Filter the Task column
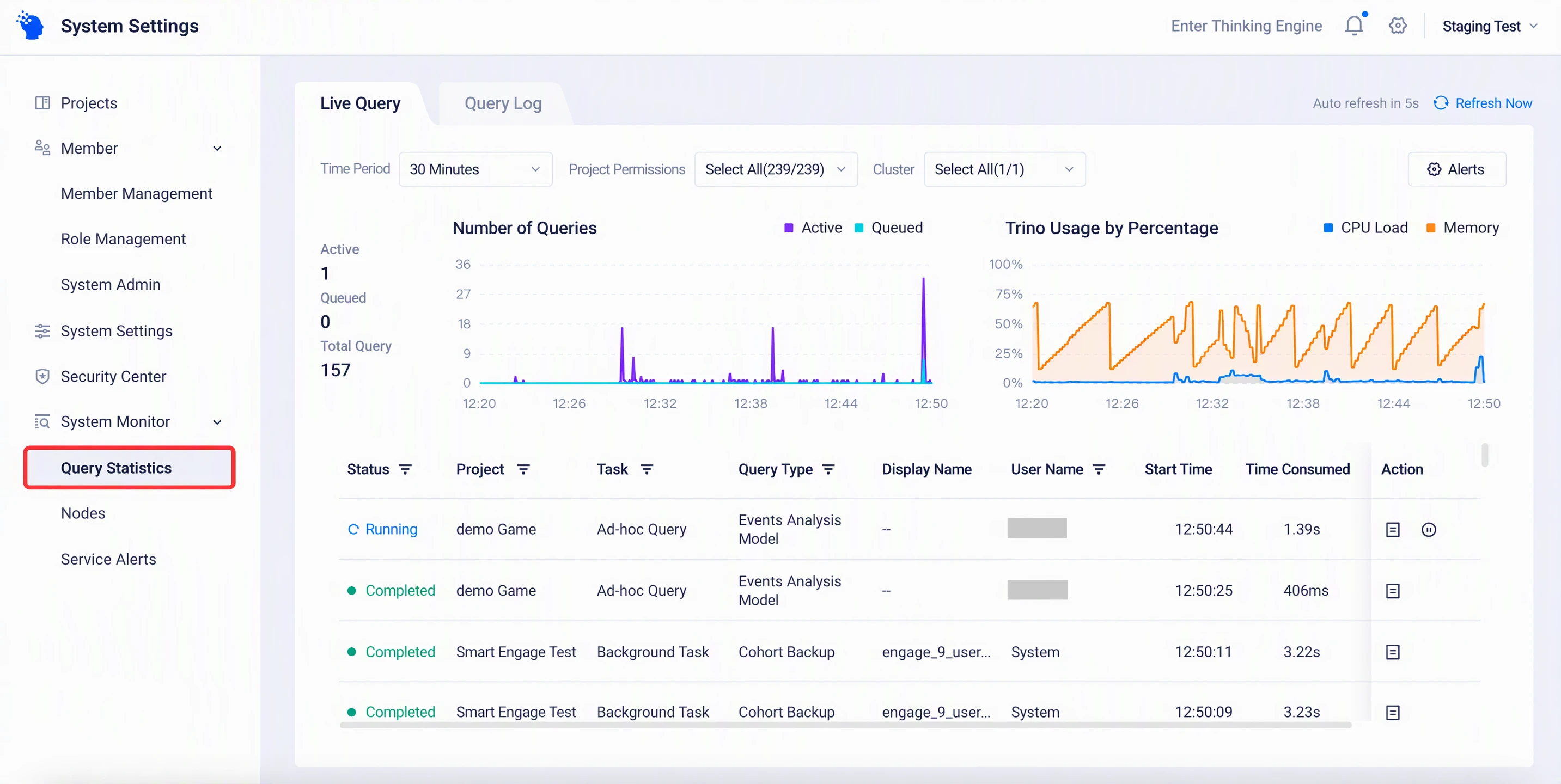This screenshot has width=1561, height=784. [x=647, y=469]
